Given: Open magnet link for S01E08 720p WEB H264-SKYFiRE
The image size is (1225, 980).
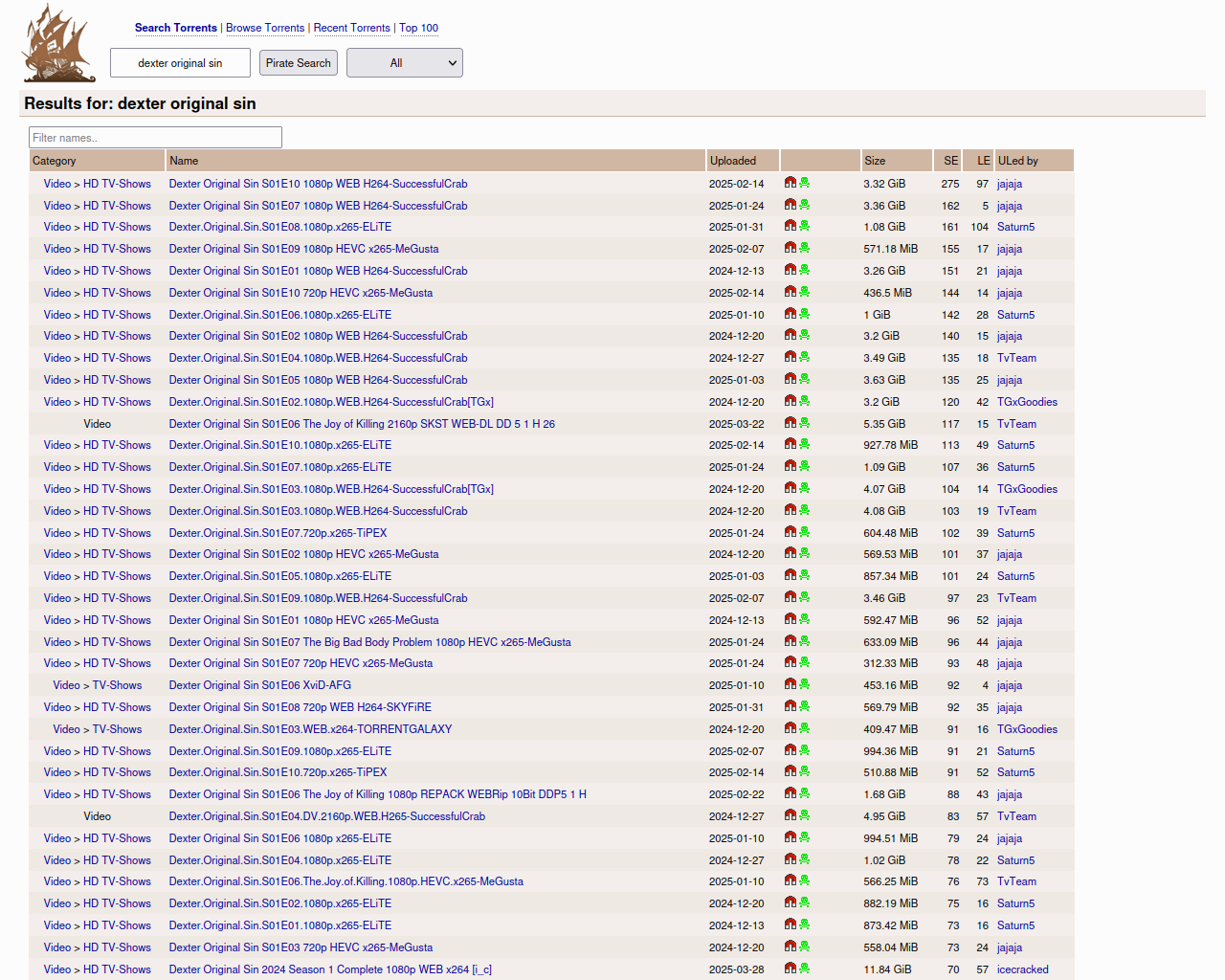Looking at the screenshot, I should coord(790,706).
